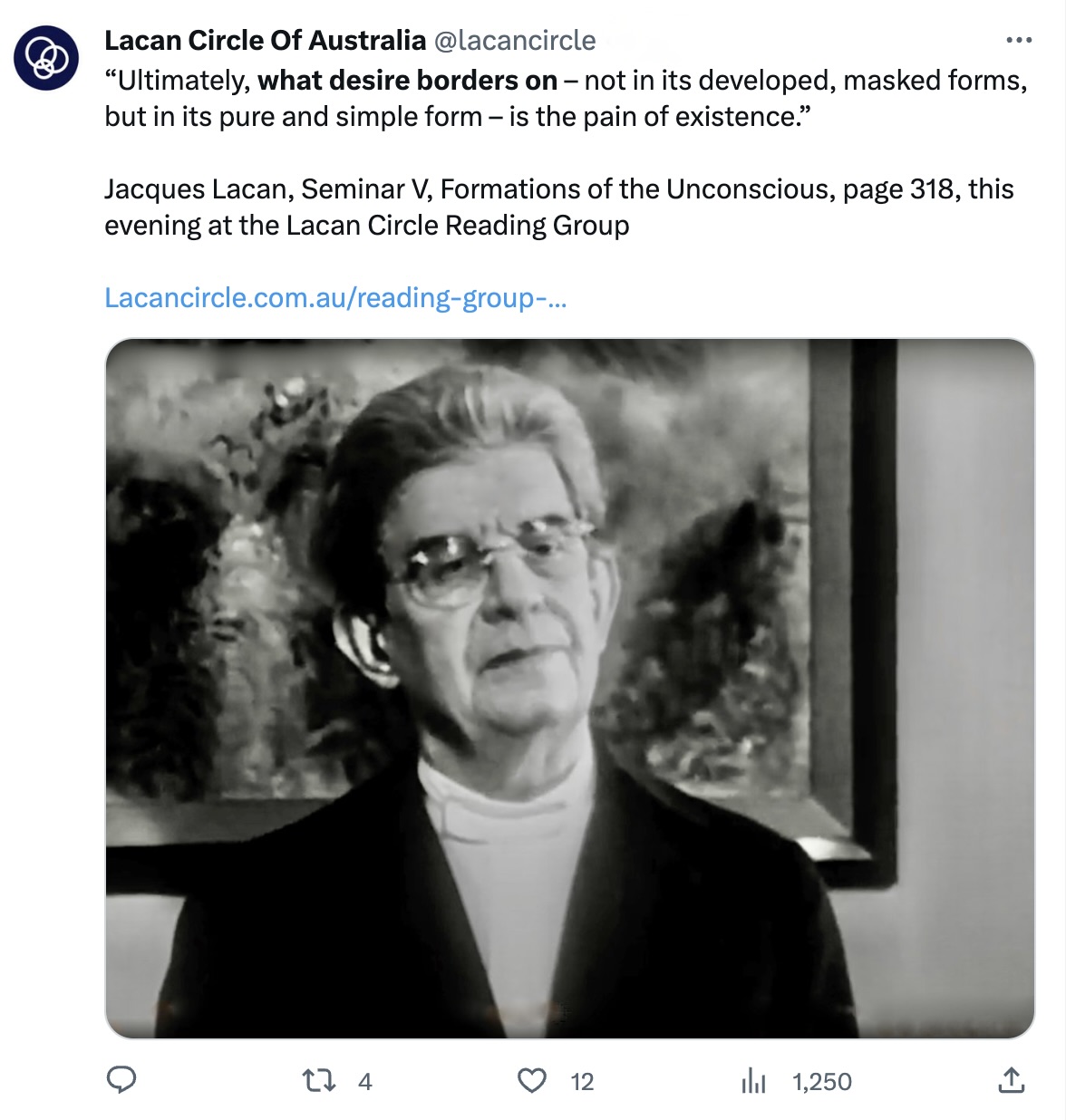Toggle the retweet arrows icon
The image size is (1066, 1120).
point(319,1080)
